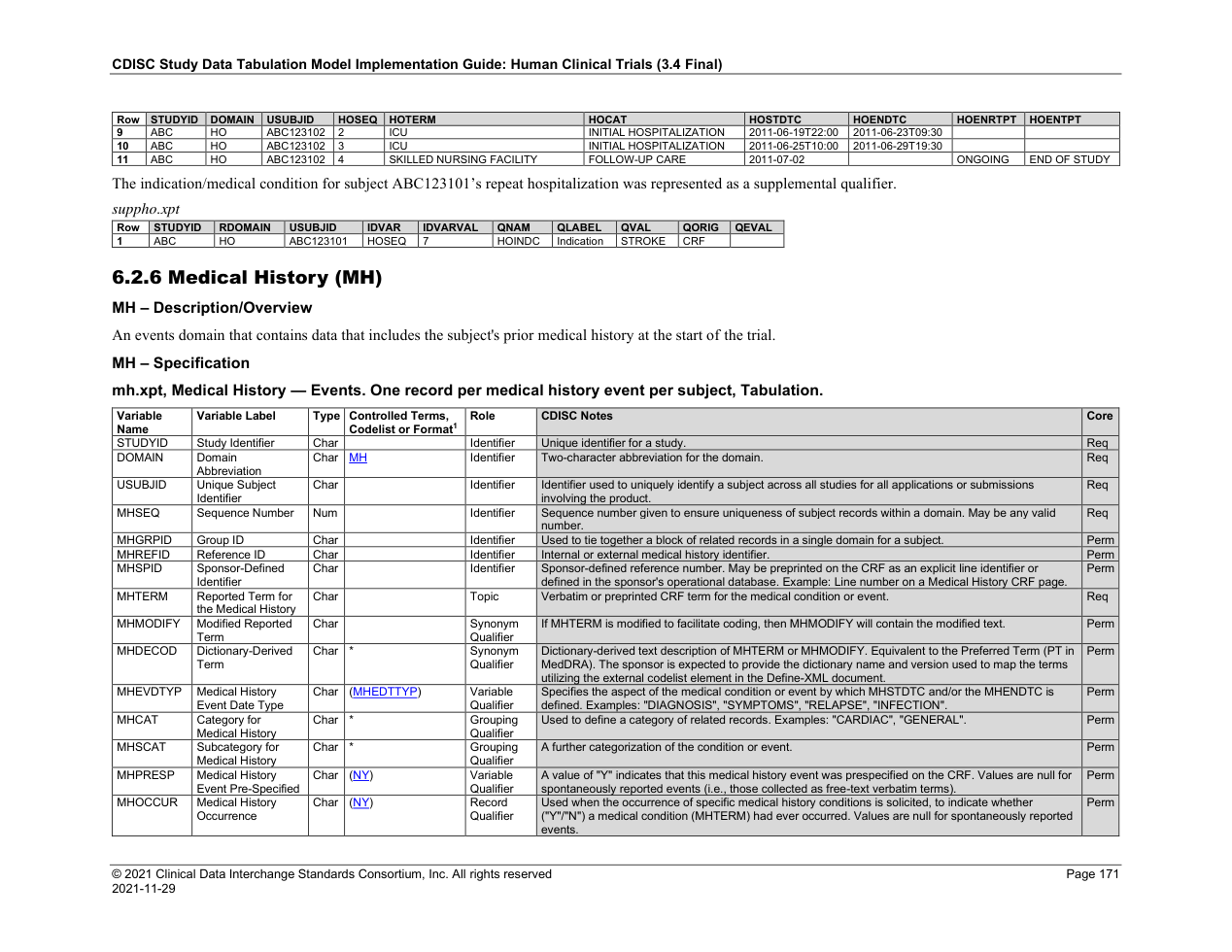Click 'FOLLOW-UP CARE' in the HOCAT column
This screenshot has height=952, width=1232.
point(636,159)
